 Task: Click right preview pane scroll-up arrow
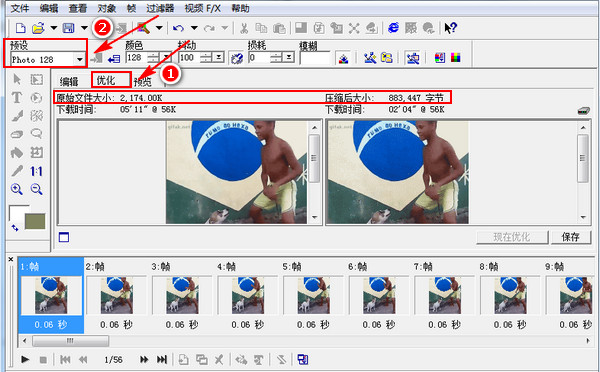[583, 127]
